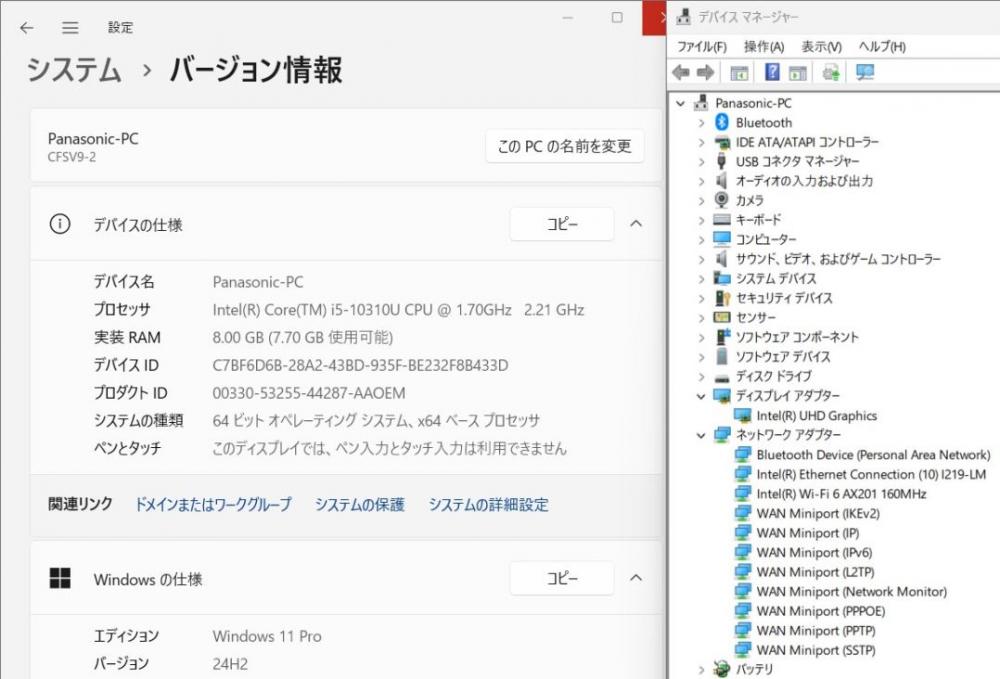Screen dimensions: 1000x679
Task: Collapse the ネットワーク アダプター category
Action: pyautogui.click(x=701, y=435)
